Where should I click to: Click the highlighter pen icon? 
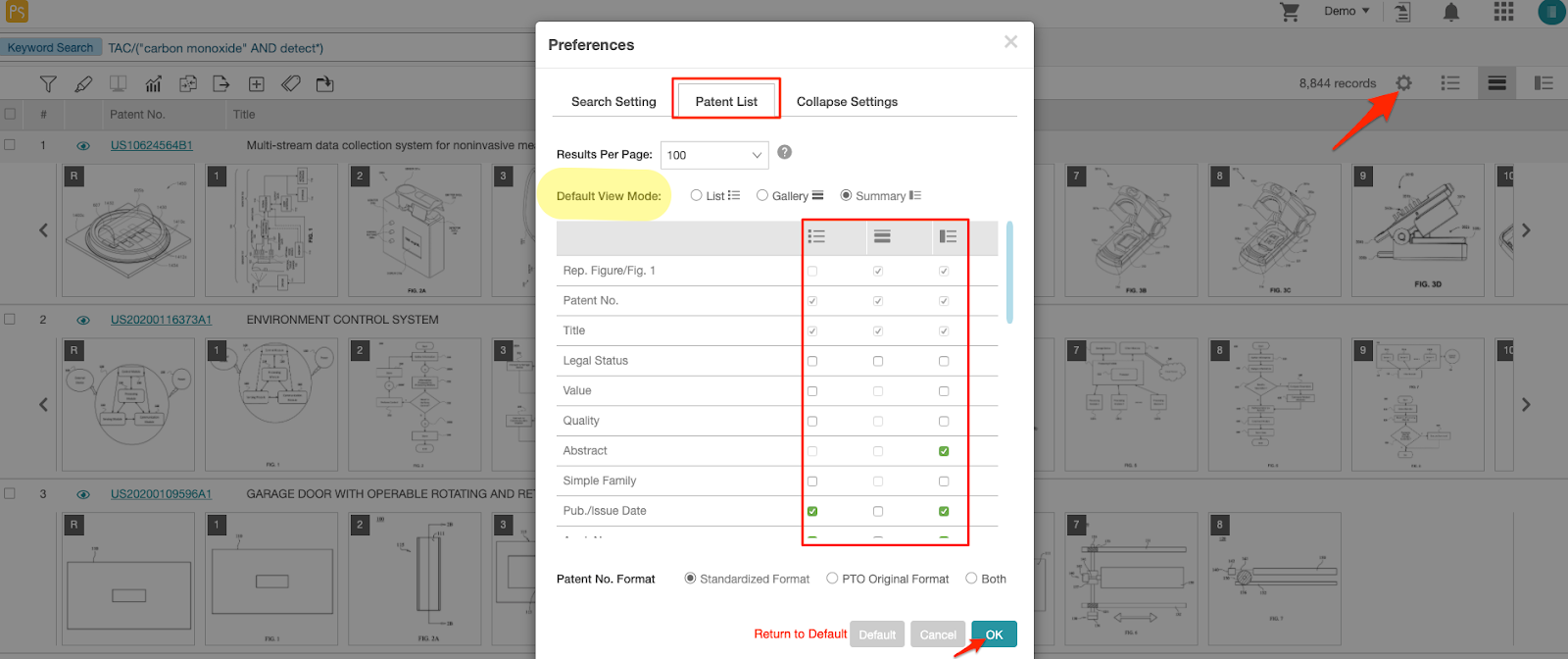tap(83, 84)
